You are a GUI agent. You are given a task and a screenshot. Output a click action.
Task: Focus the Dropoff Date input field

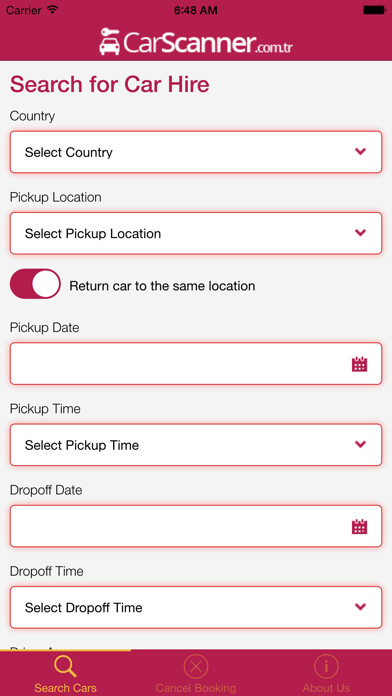point(196,526)
